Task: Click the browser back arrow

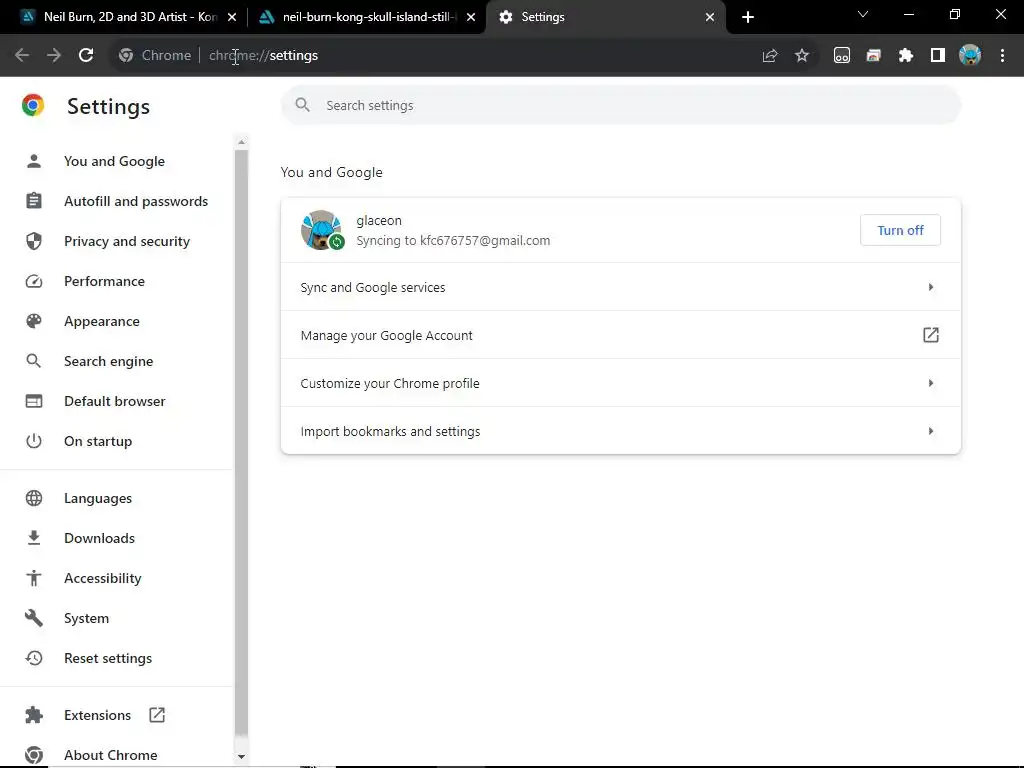Action: pos(22,56)
